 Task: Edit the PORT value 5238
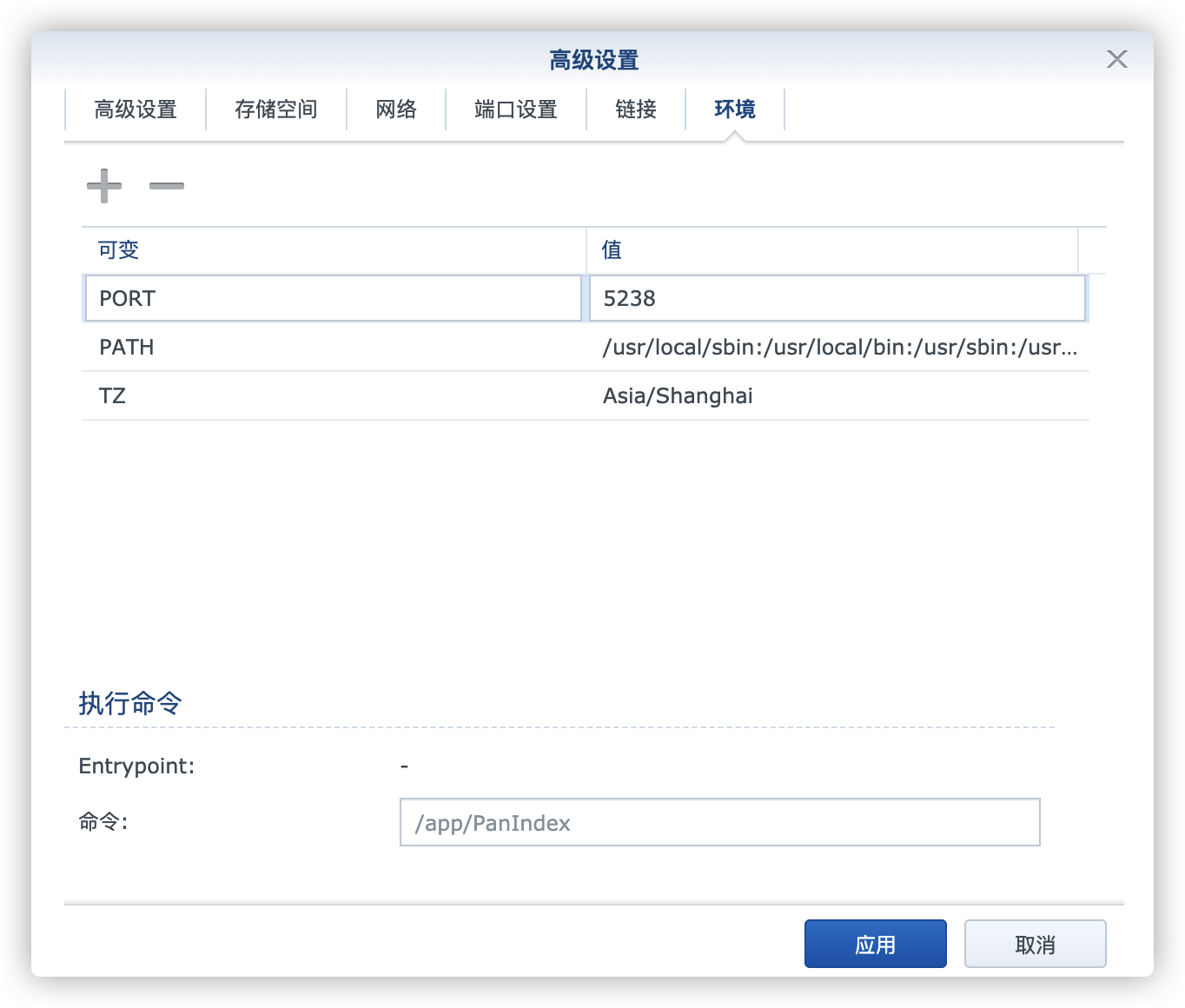pos(837,298)
